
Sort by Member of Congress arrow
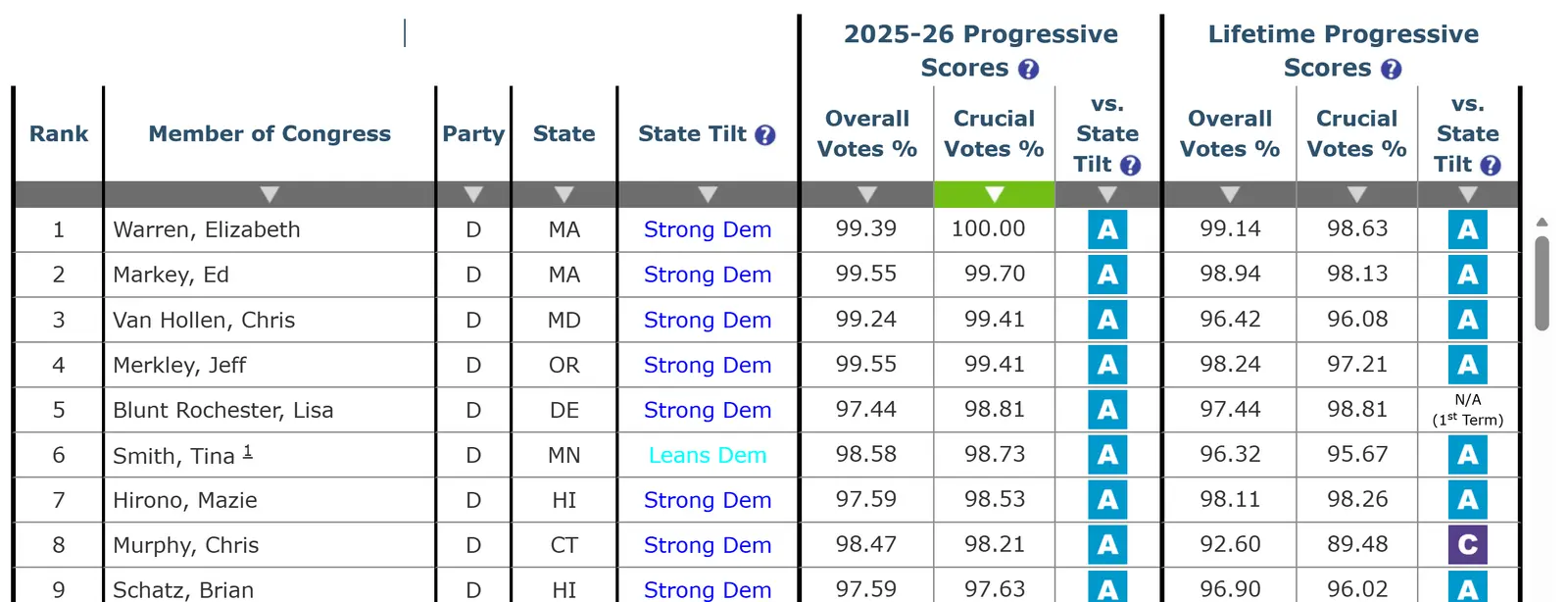coord(269,194)
